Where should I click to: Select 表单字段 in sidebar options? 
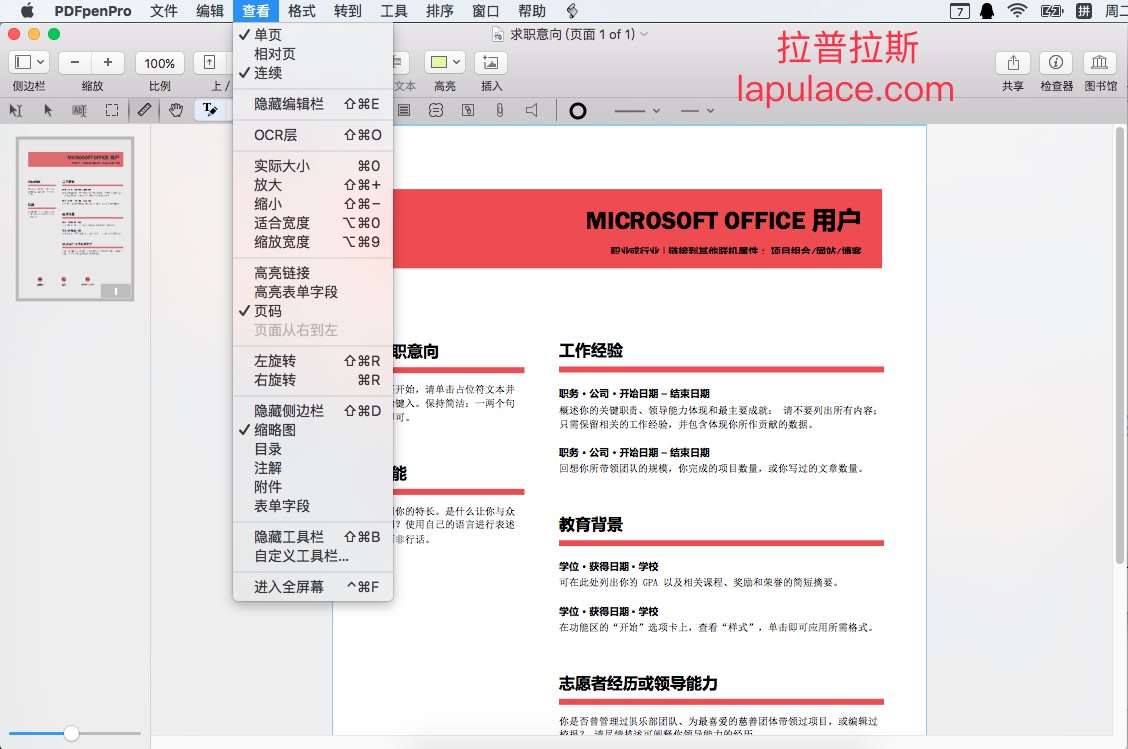pos(313,506)
